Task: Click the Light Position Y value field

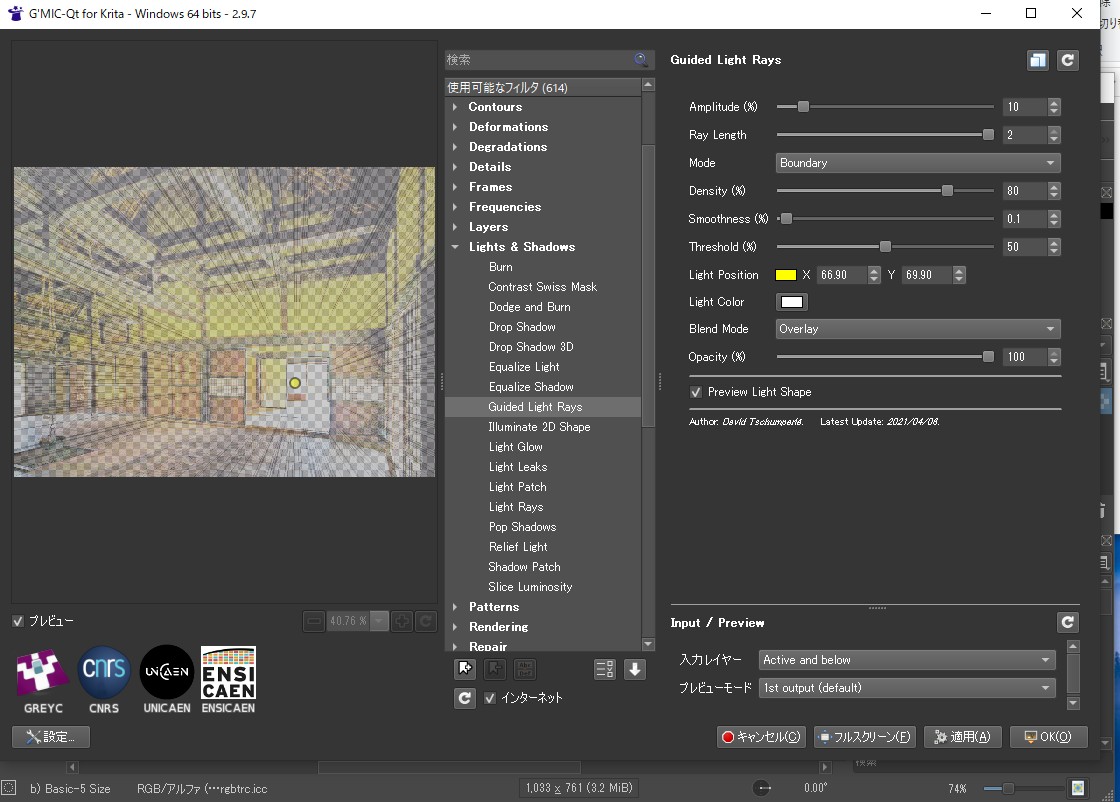Action: pyautogui.click(x=926, y=275)
